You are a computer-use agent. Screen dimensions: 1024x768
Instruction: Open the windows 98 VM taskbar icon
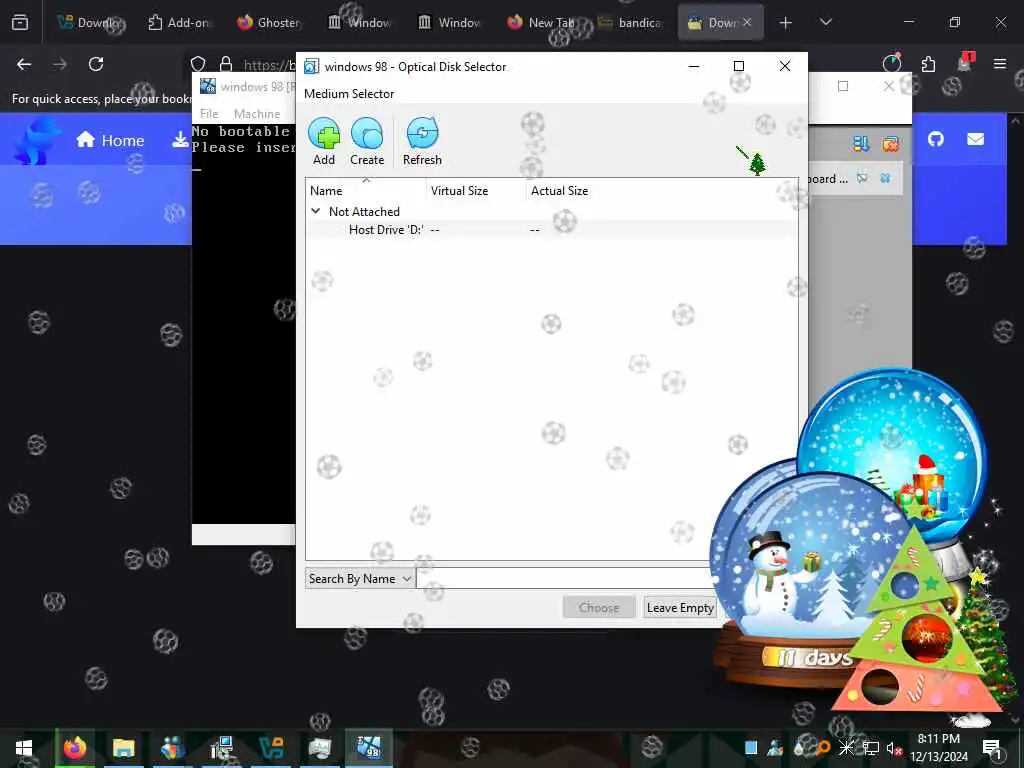tap(369, 748)
